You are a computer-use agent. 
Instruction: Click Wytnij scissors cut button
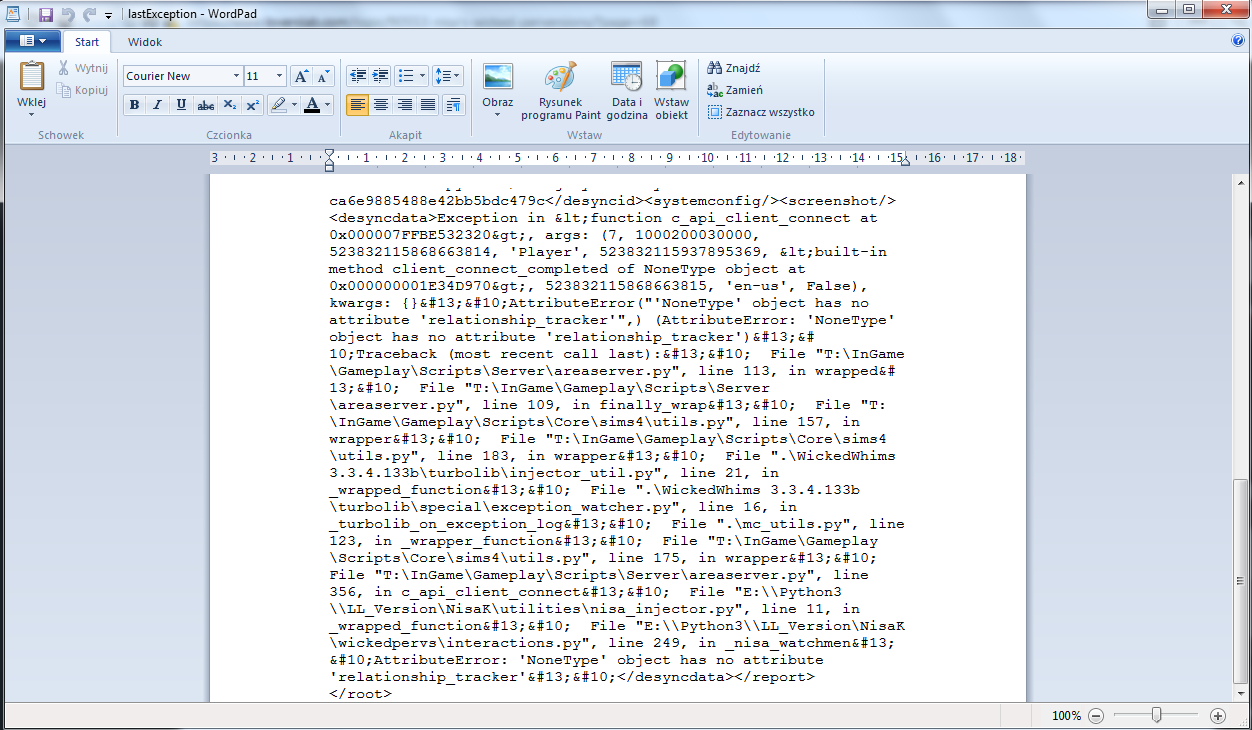(x=83, y=68)
